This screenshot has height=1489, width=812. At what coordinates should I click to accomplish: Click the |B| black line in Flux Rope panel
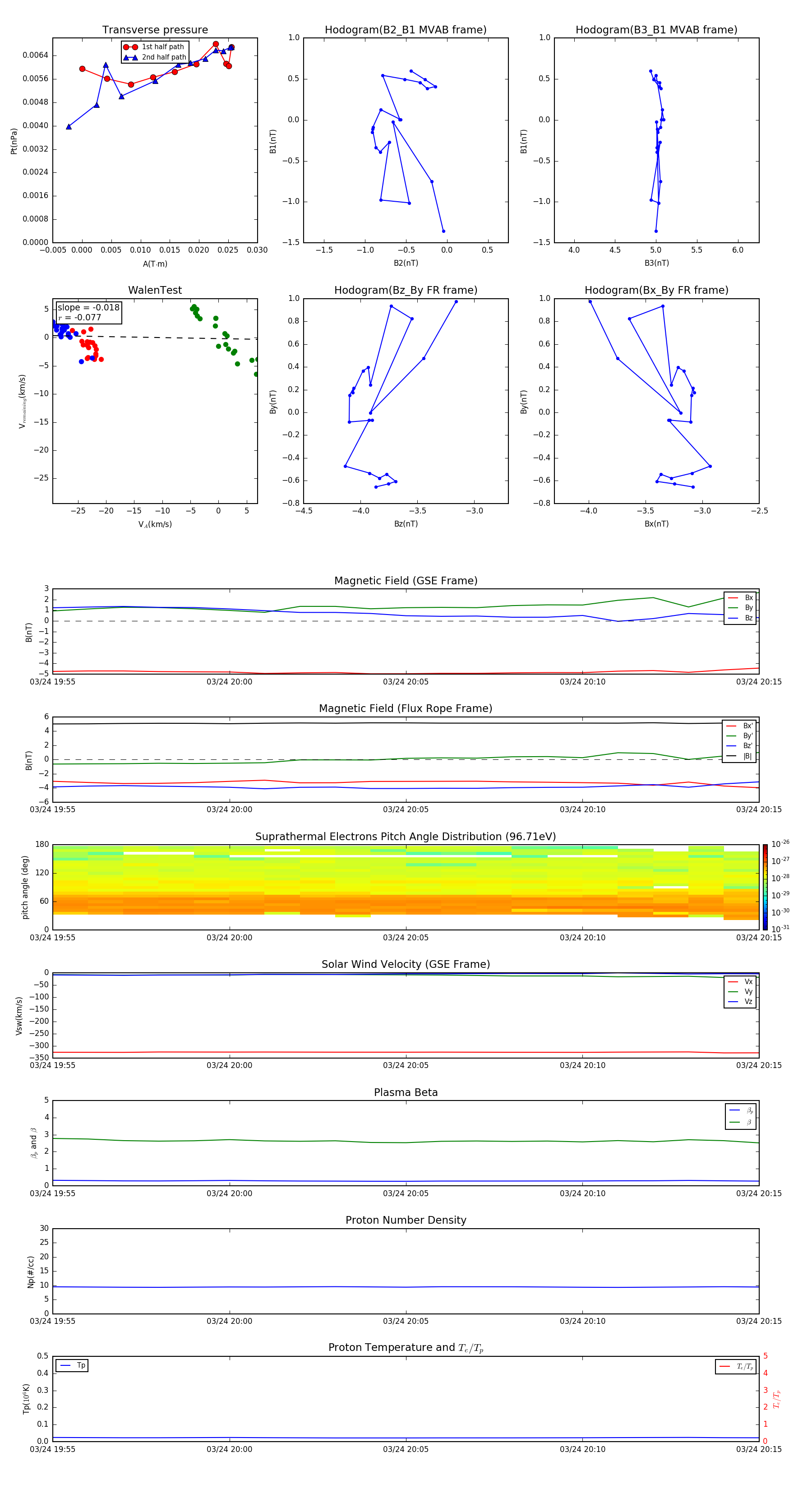pos(406,722)
